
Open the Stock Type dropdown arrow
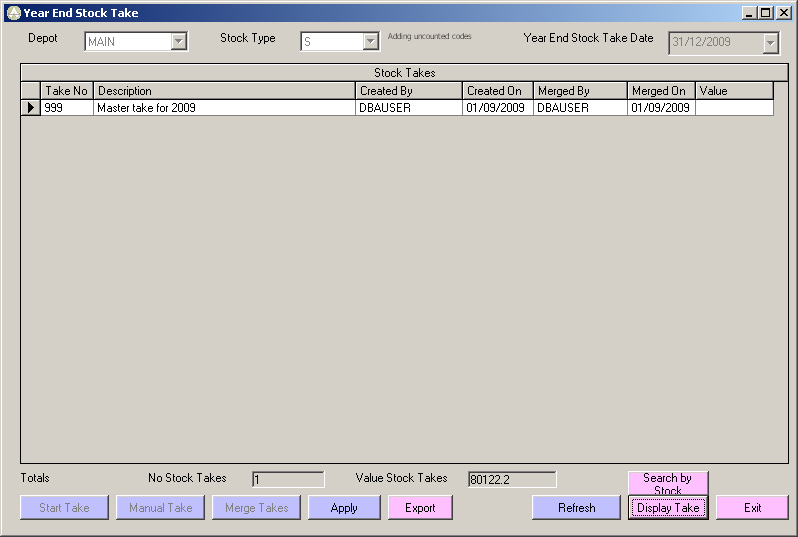point(370,42)
